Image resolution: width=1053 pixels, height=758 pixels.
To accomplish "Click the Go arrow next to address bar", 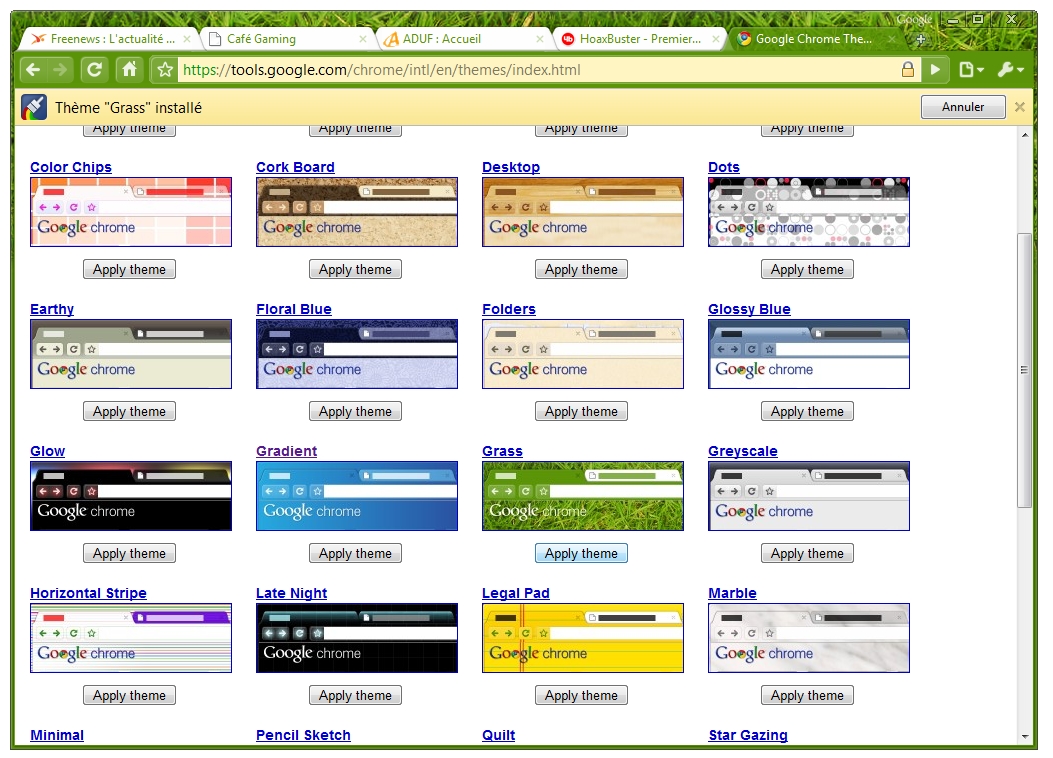I will click(935, 70).
